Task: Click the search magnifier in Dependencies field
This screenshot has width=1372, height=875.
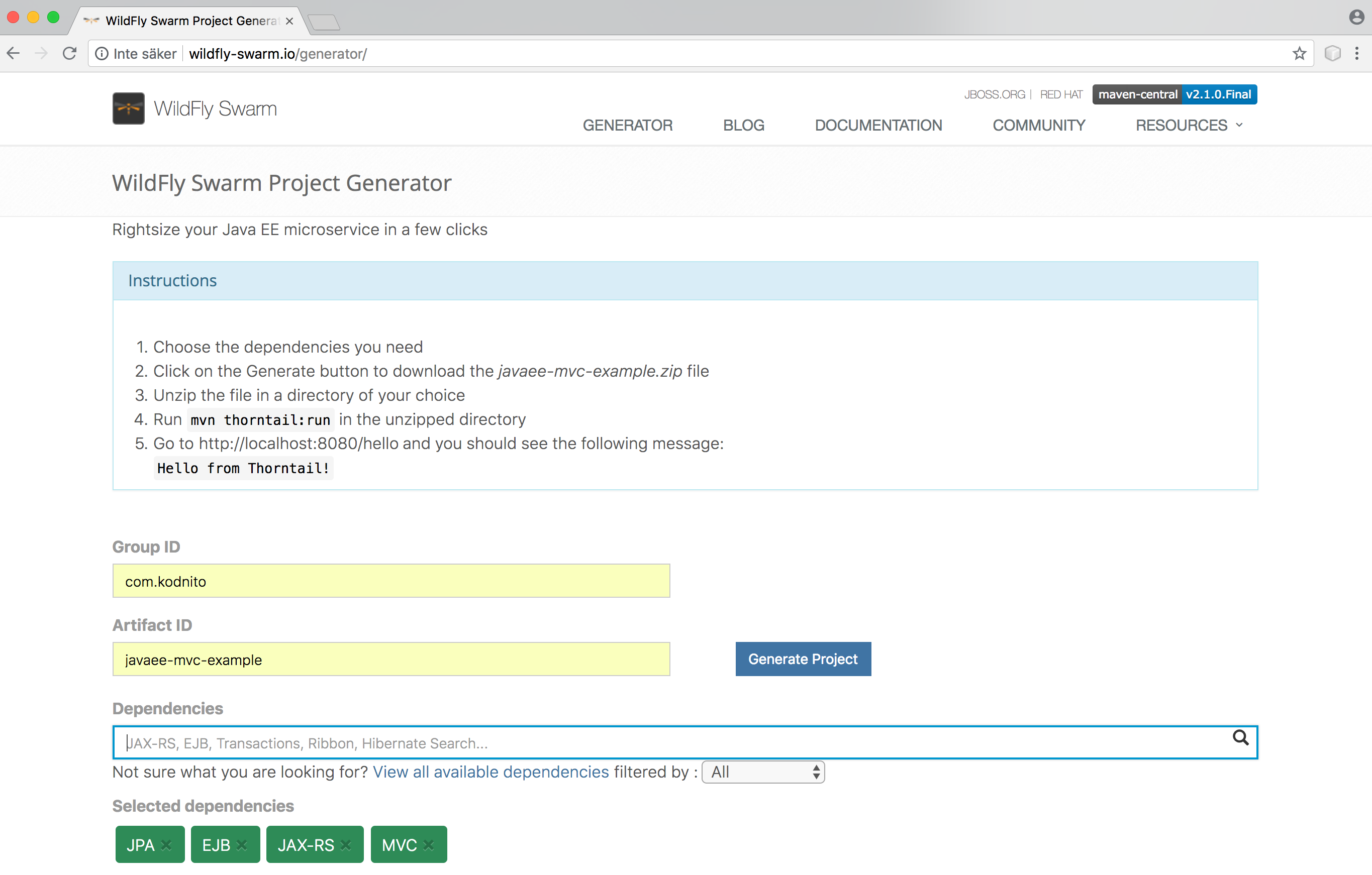Action: click(1240, 738)
